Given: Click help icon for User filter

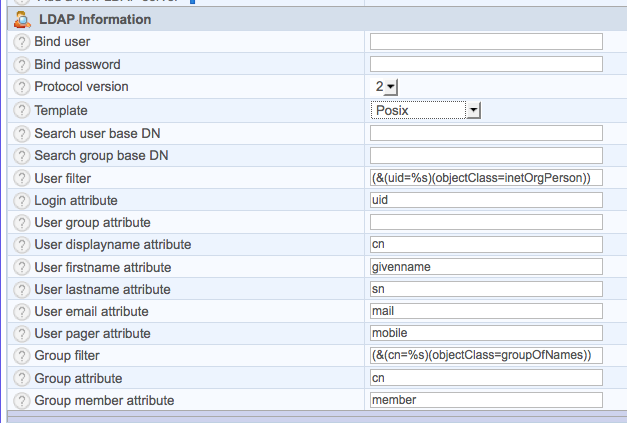Looking at the screenshot, I should click(x=22, y=178).
